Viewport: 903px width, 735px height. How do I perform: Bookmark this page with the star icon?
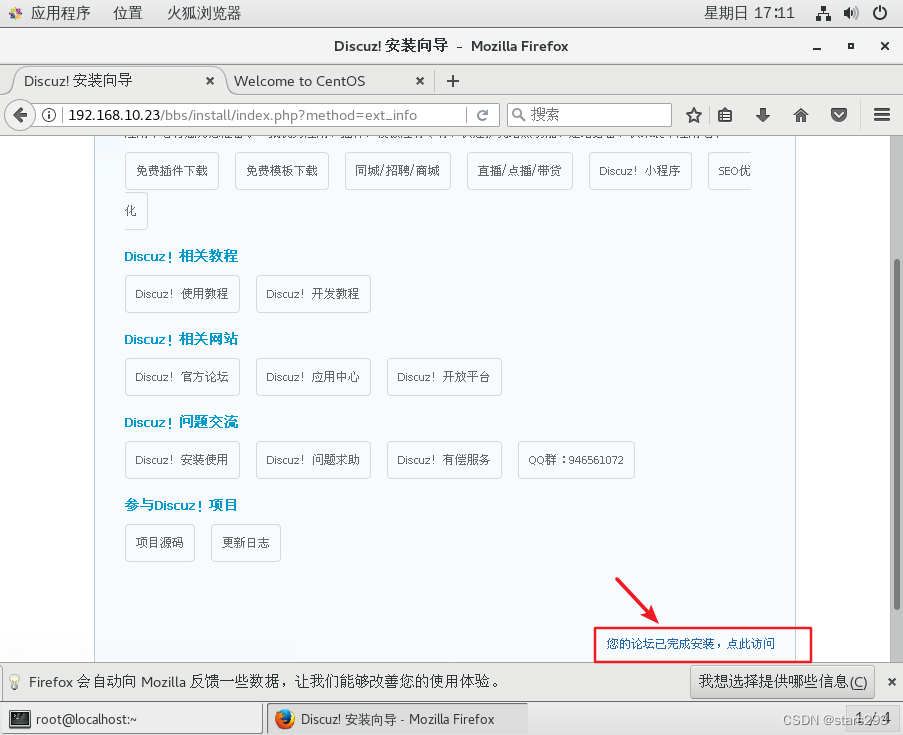click(693, 115)
